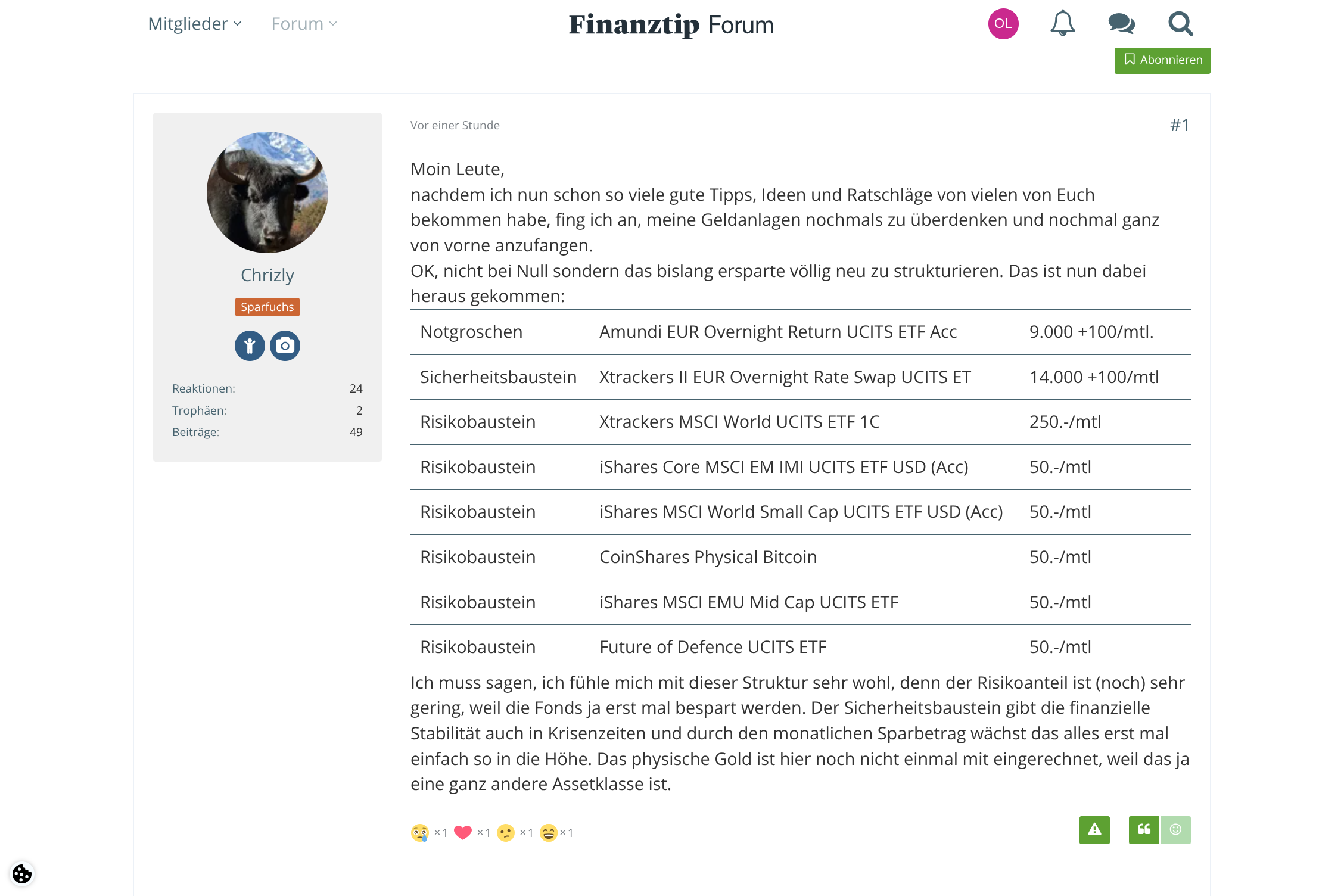The height and width of the screenshot is (896, 1344).
Task: Open the notifications bell
Action: click(x=1062, y=24)
